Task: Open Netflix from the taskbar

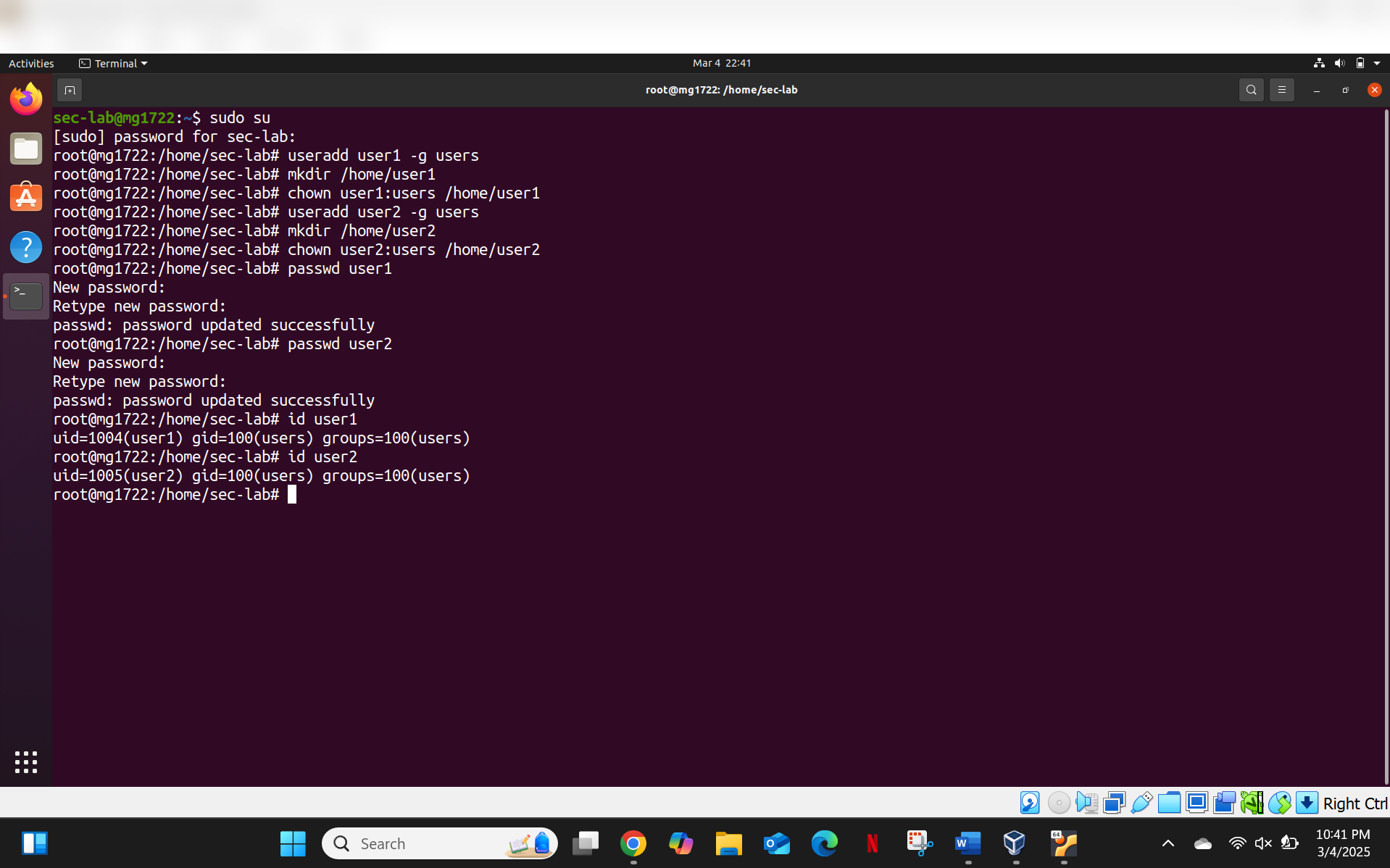Action: click(872, 843)
